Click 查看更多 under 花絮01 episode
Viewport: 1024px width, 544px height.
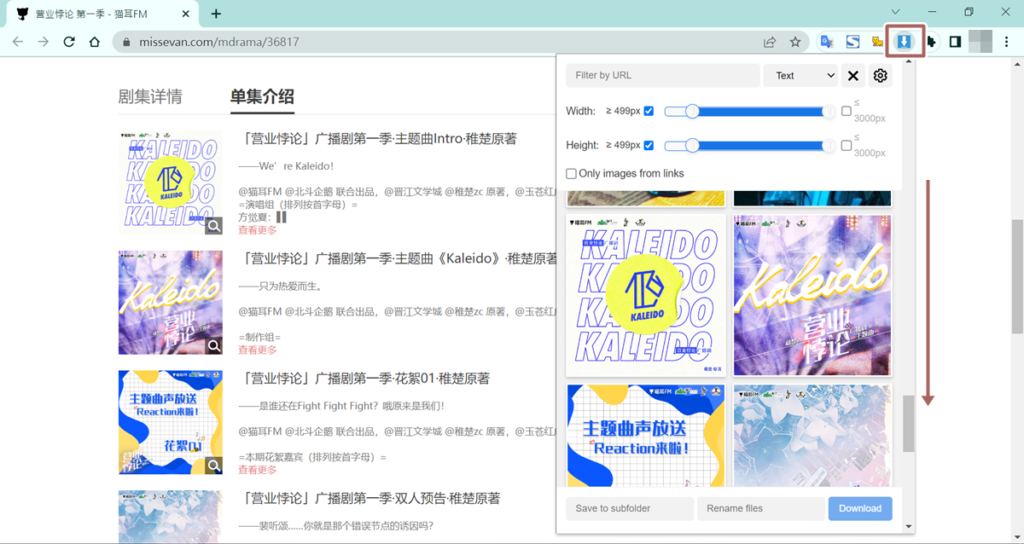[x=257, y=470]
